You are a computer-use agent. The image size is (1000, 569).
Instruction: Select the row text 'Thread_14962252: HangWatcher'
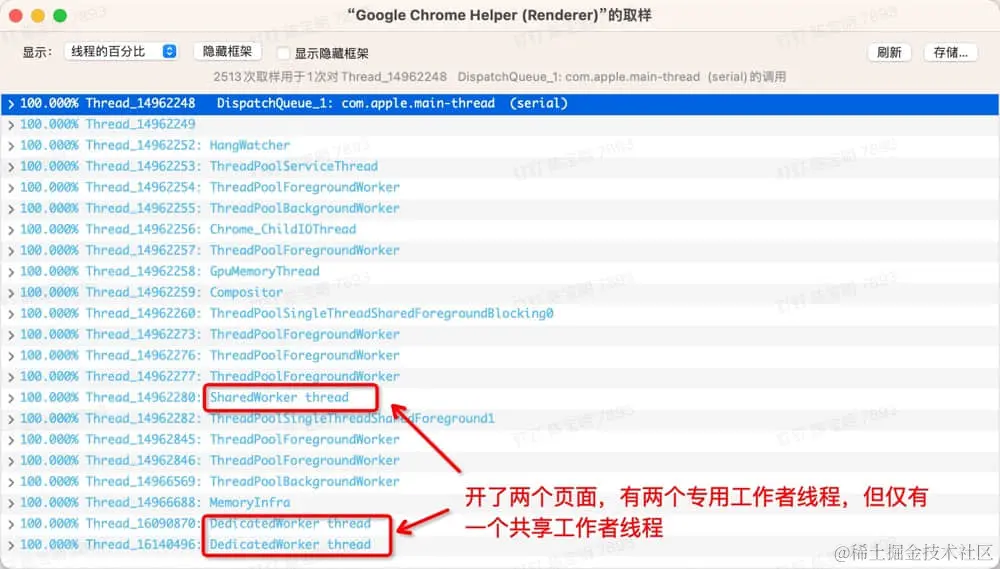[188, 145]
